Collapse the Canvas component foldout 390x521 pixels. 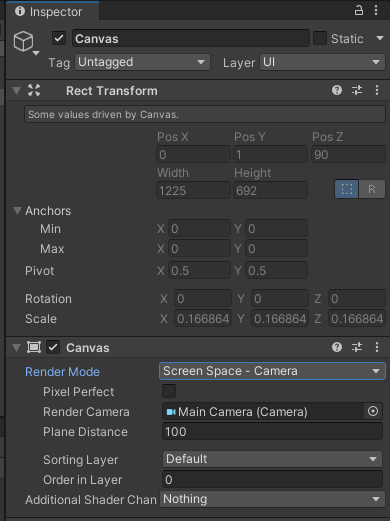click(17, 347)
